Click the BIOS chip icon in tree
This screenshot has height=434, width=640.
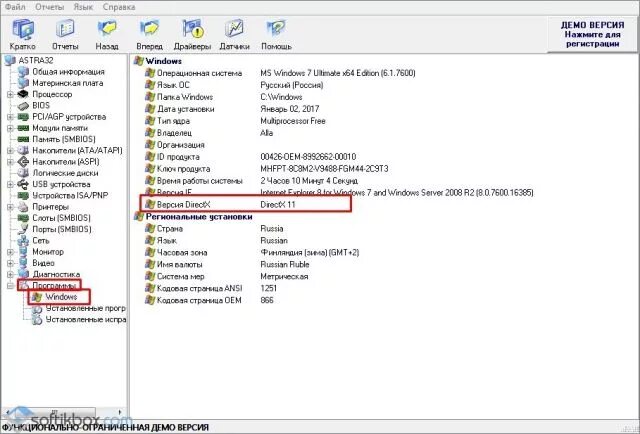(x=23, y=106)
